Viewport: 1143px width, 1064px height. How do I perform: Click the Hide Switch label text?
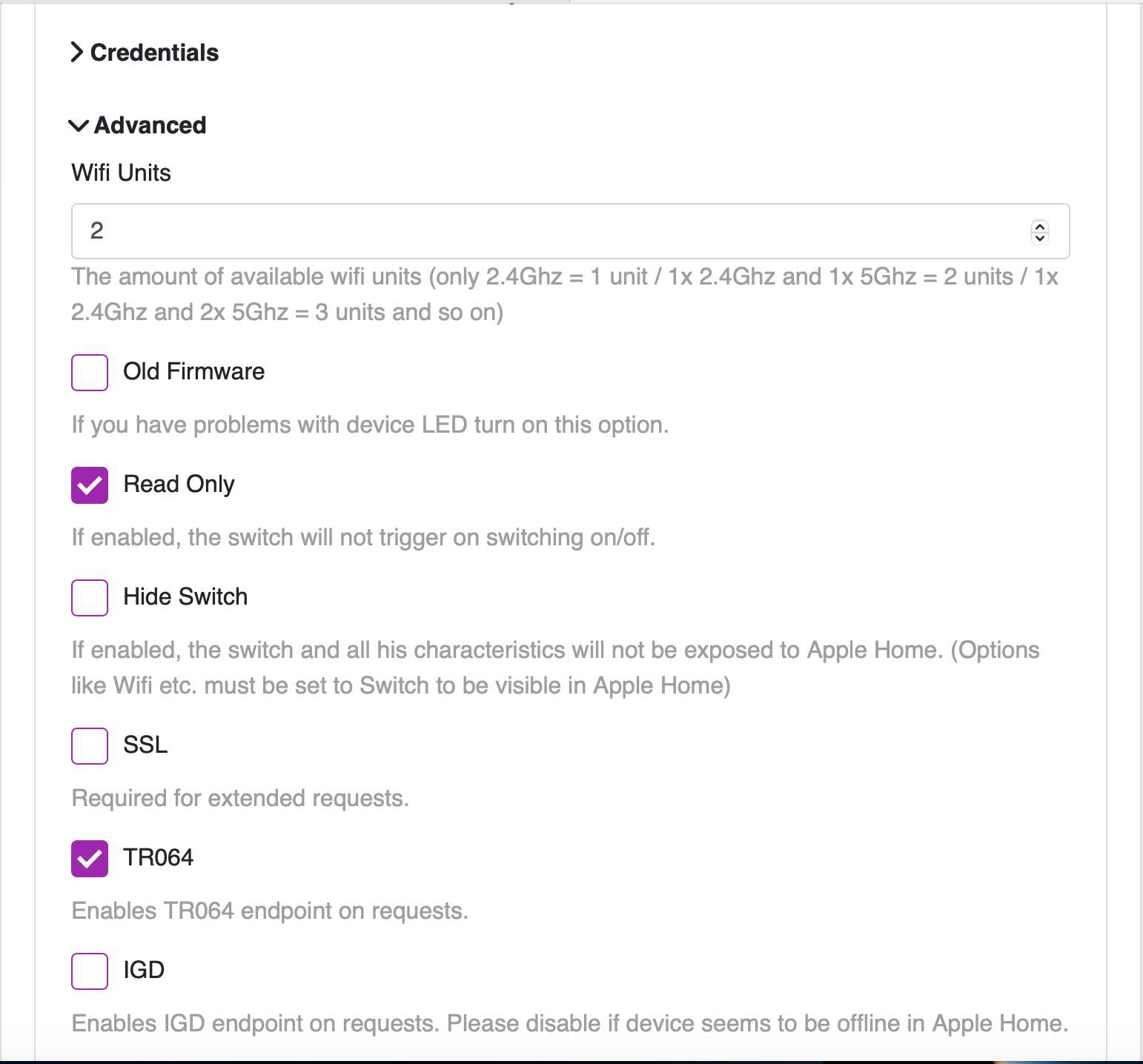(x=185, y=596)
